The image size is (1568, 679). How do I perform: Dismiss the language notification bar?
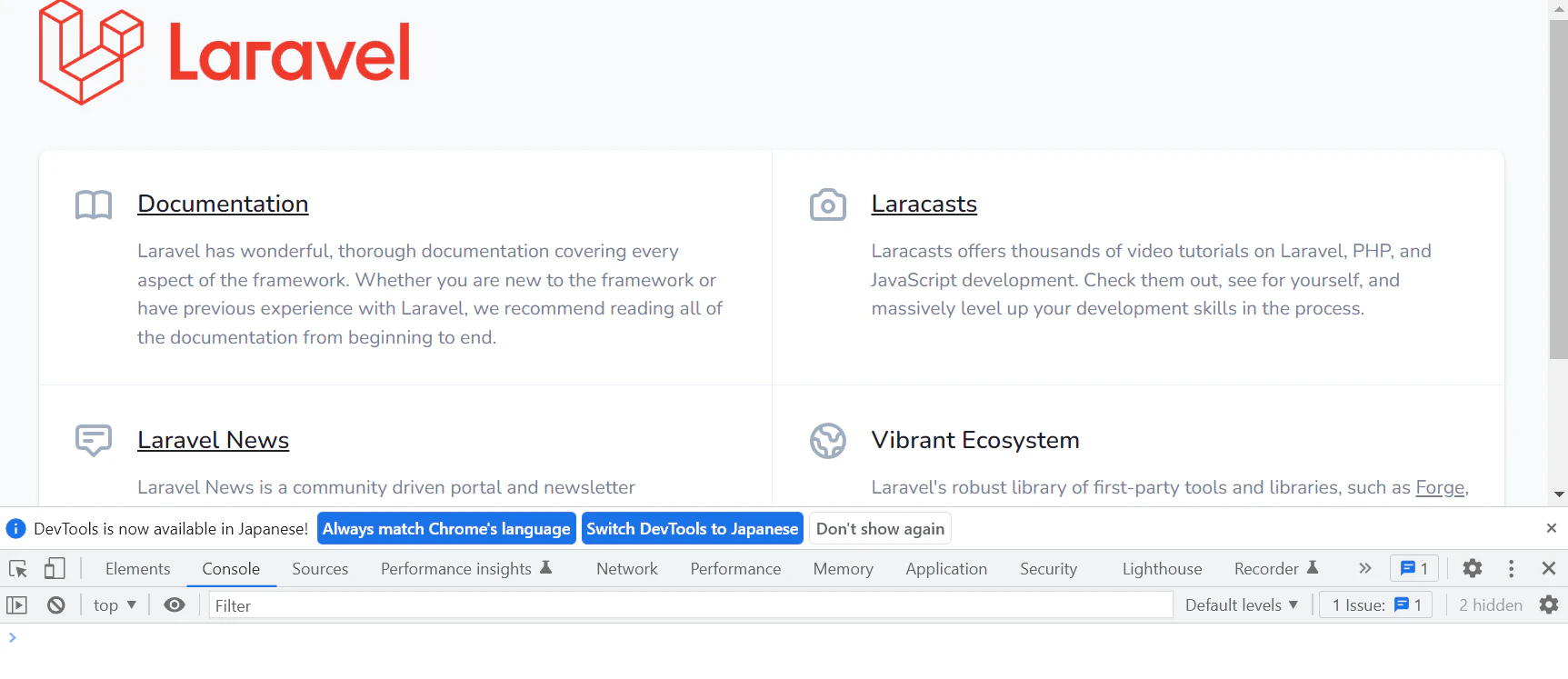(1552, 528)
